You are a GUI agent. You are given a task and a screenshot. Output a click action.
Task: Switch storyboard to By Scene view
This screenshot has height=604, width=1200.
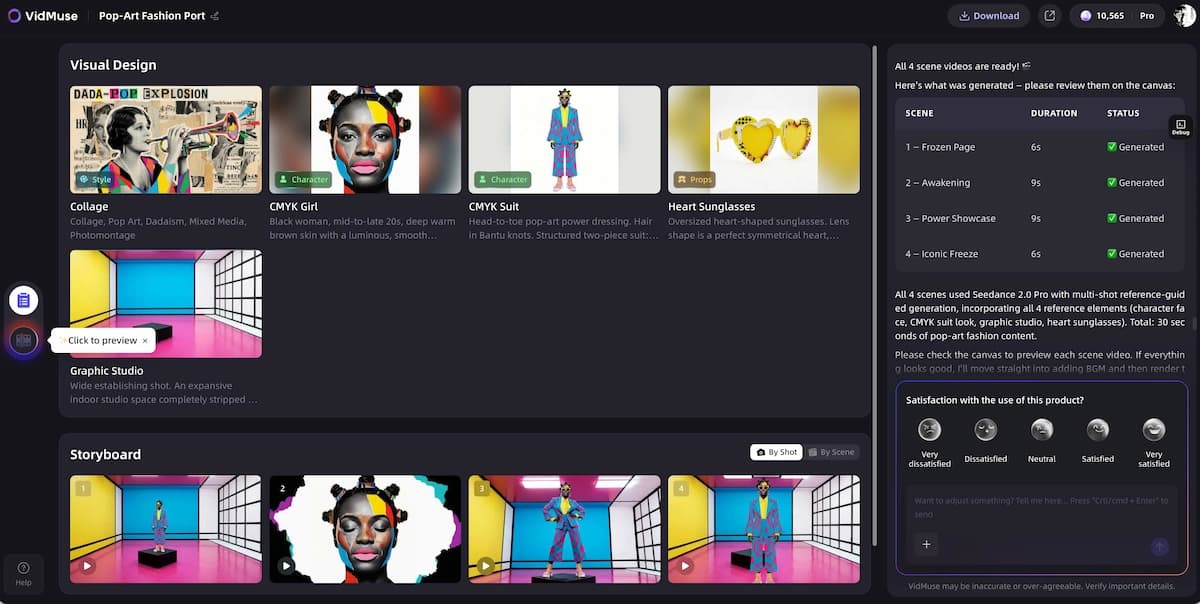(x=832, y=452)
